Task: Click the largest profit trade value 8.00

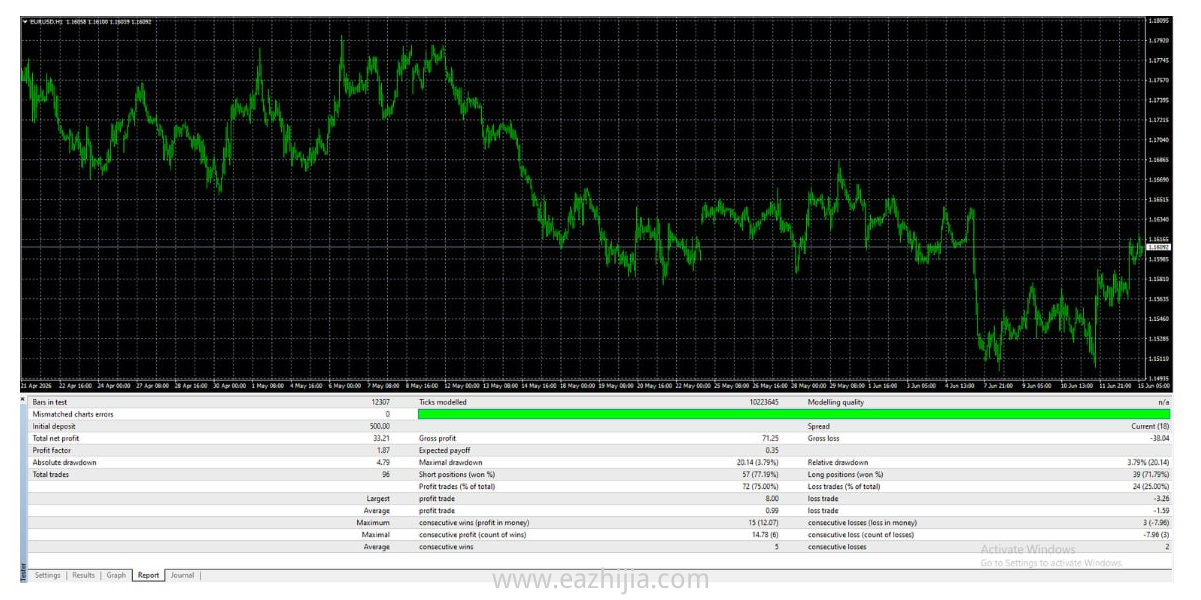Action: point(772,498)
